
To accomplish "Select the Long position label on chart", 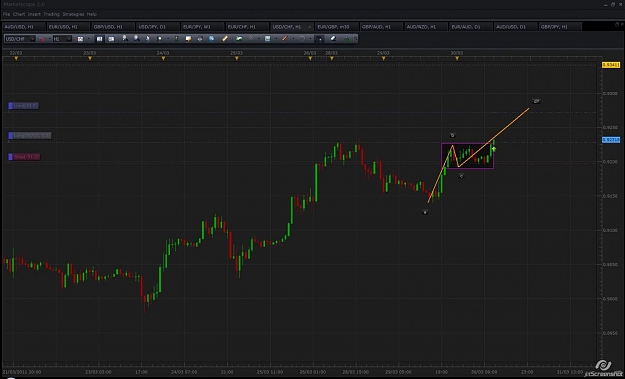I will [x=29, y=135].
